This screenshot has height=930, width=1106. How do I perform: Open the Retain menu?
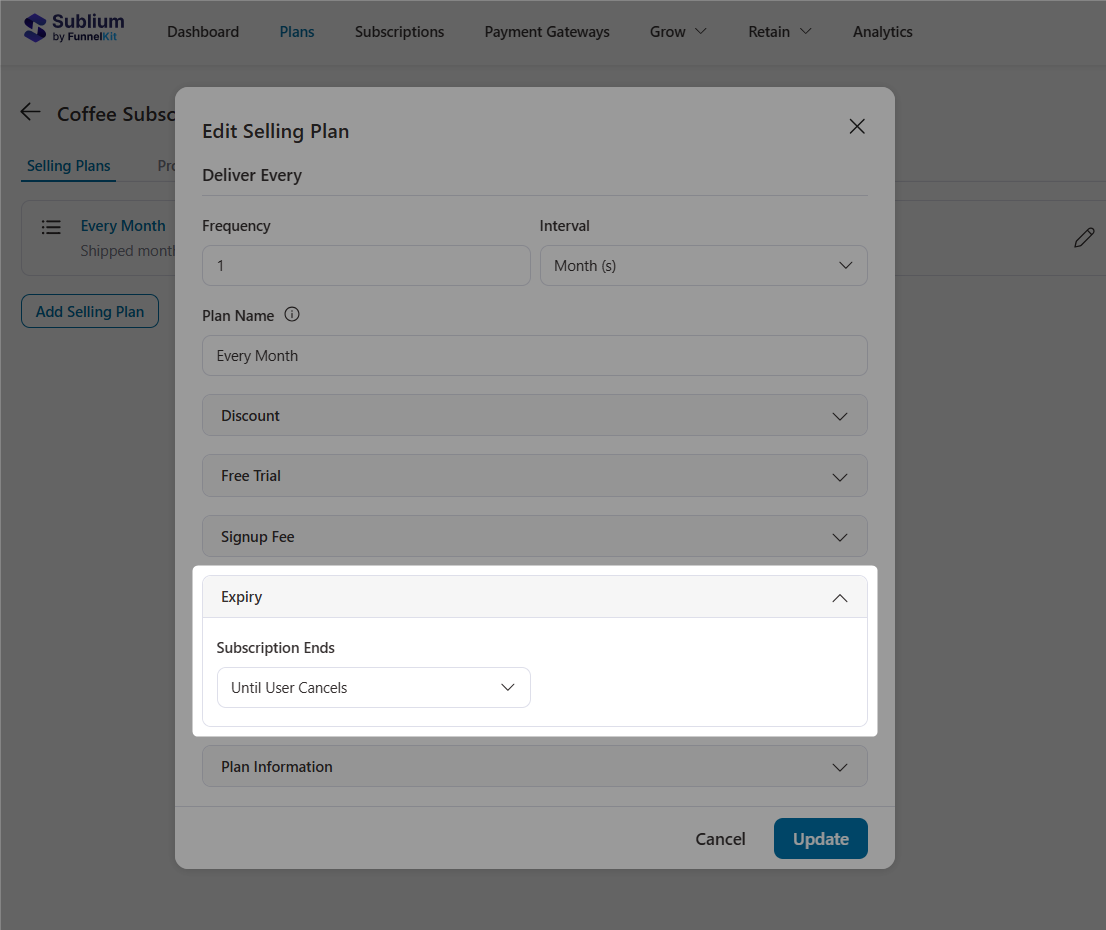click(779, 31)
